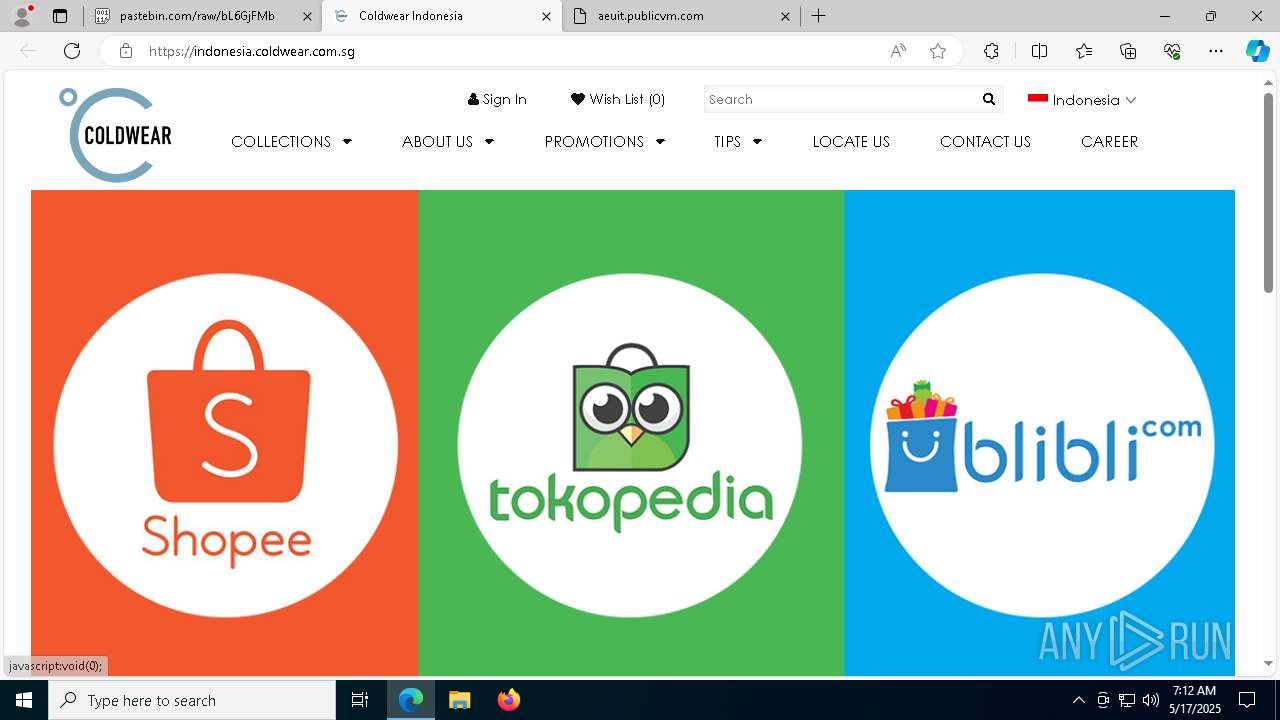The width and height of the screenshot is (1280, 720).
Task: Open the Windows Start menu
Action: tap(24, 700)
